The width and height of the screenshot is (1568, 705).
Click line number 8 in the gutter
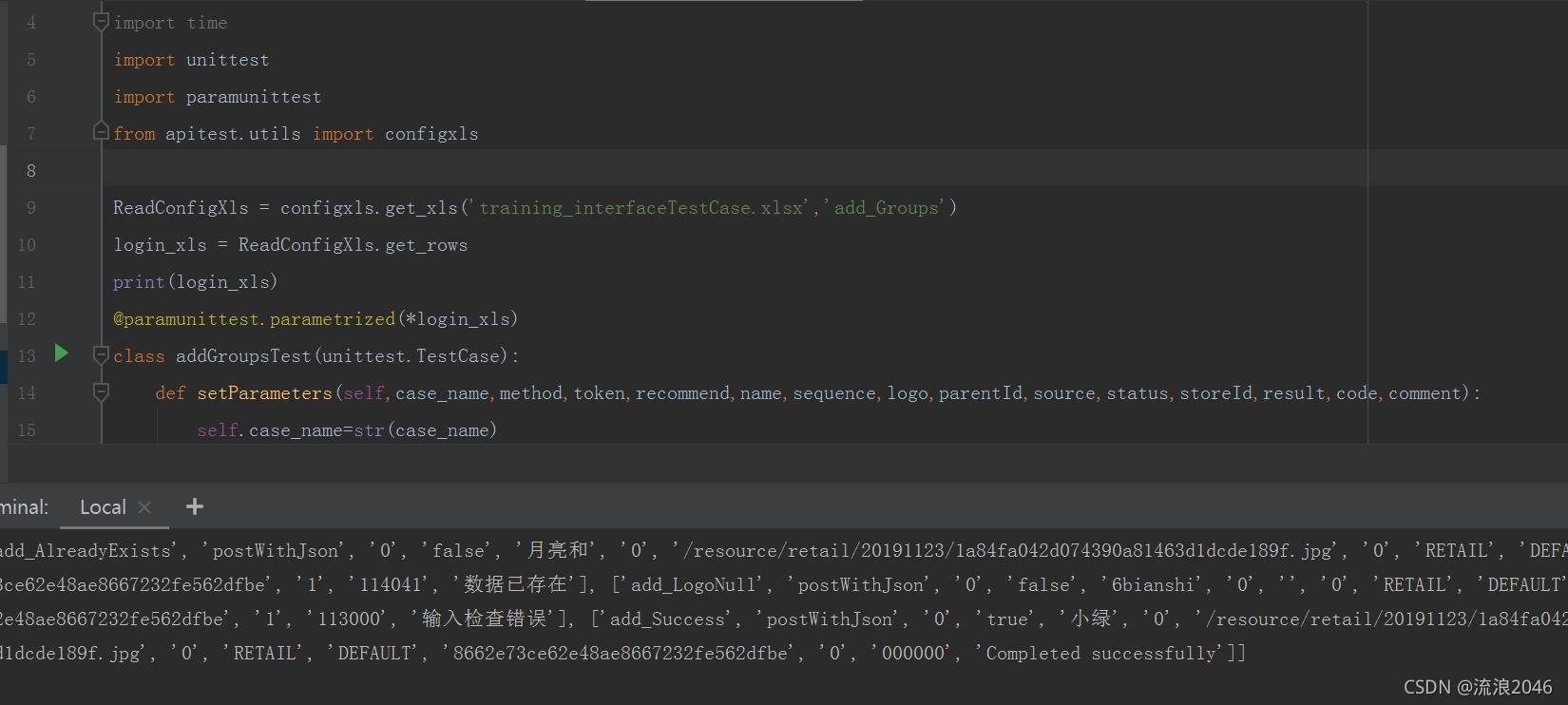pyautogui.click(x=31, y=171)
